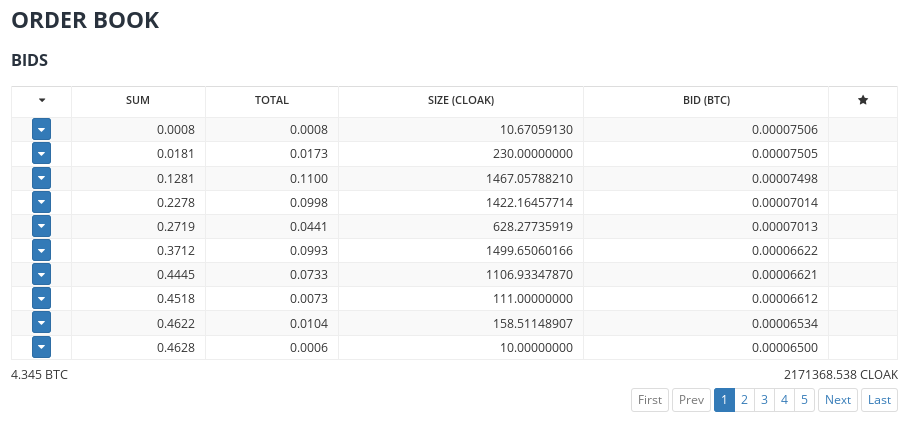This screenshot has width=924, height=432.
Task: Click the star icon column header
Action: click(x=863, y=100)
